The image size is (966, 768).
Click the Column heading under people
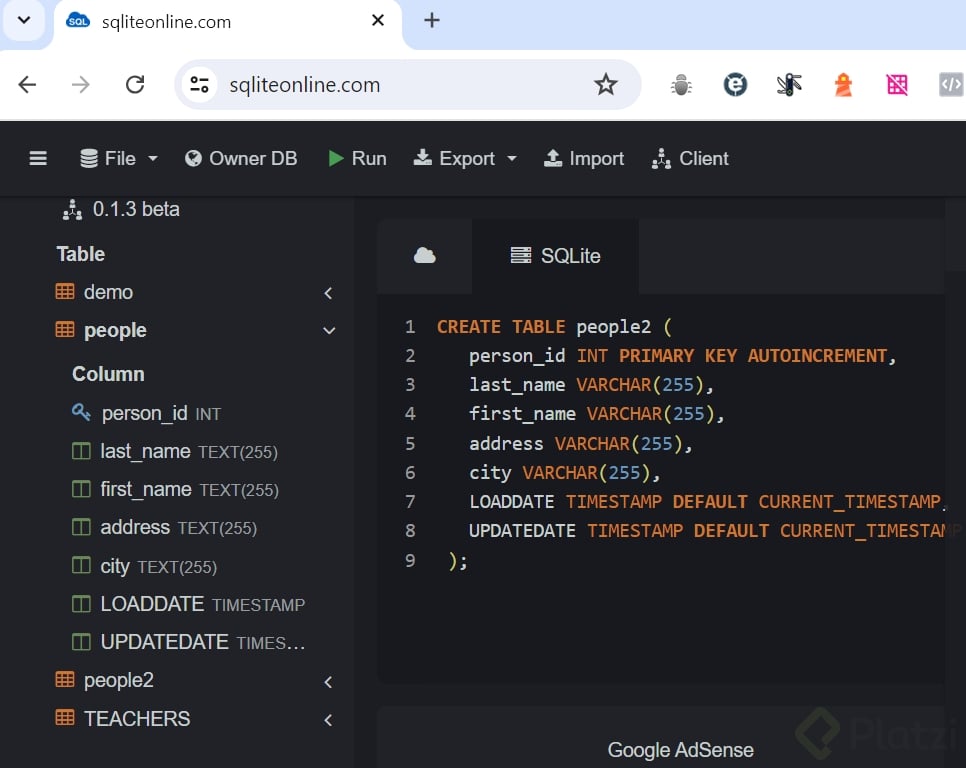(x=108, y=374)
